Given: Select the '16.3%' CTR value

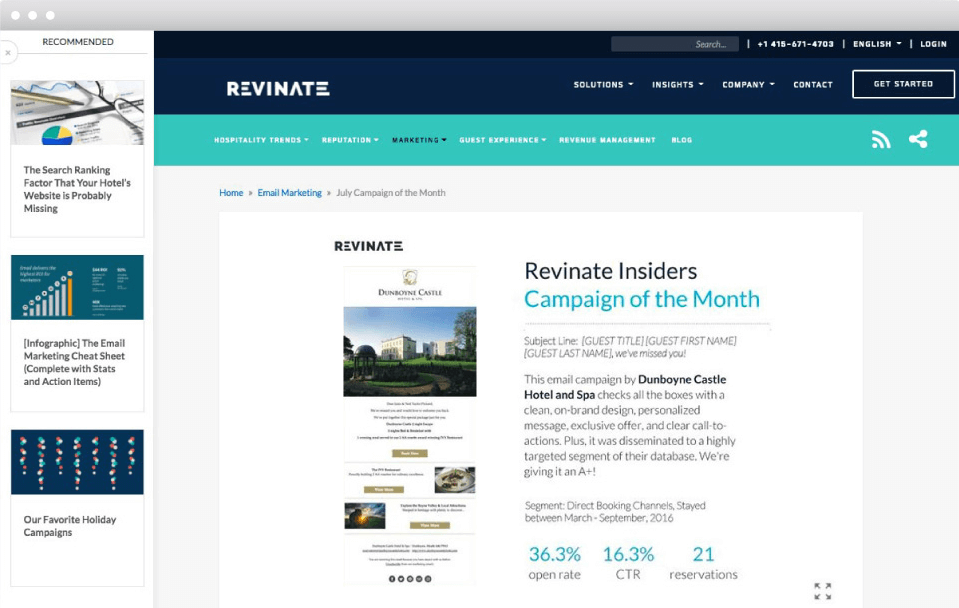Looking at the screenshot, I should click(x=628, y=554).
